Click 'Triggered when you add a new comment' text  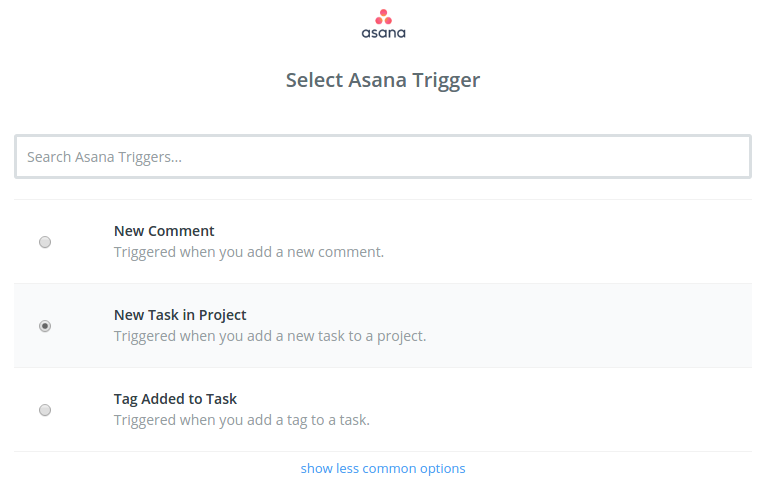tap(249, 252)
